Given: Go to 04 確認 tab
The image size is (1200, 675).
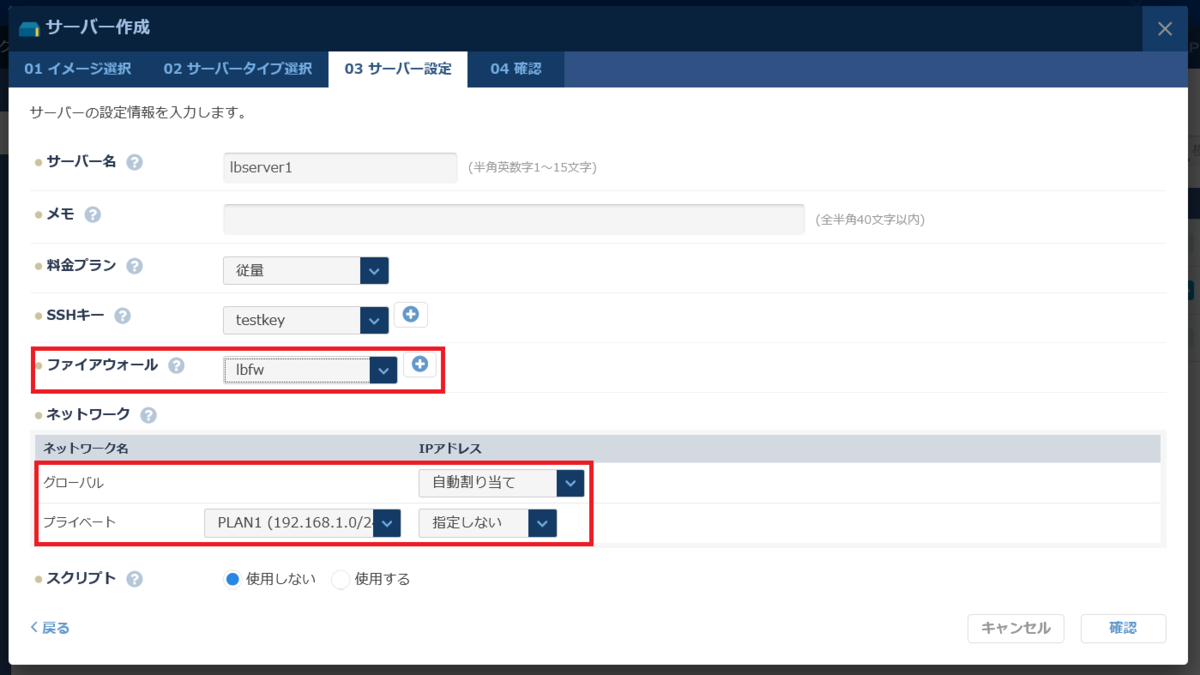Looking at the screenshot, I should tap(515, 69).
